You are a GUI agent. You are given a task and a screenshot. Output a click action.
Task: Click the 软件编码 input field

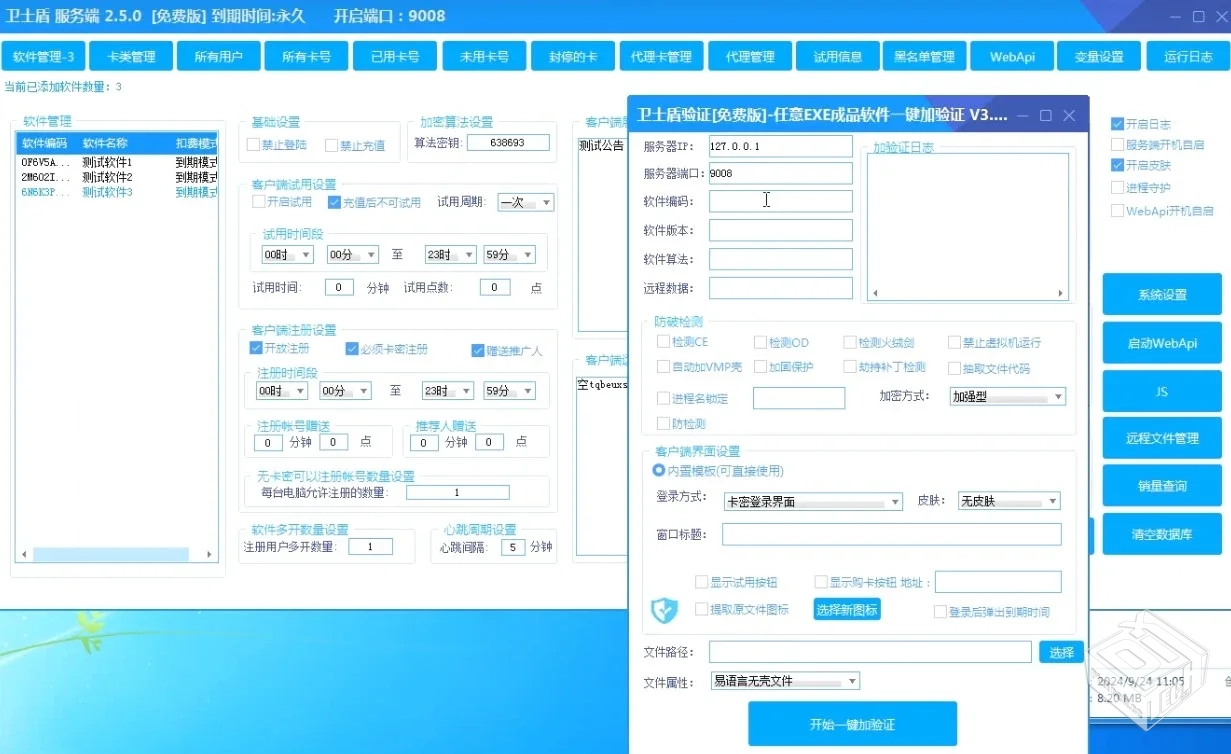pos(780,200)
